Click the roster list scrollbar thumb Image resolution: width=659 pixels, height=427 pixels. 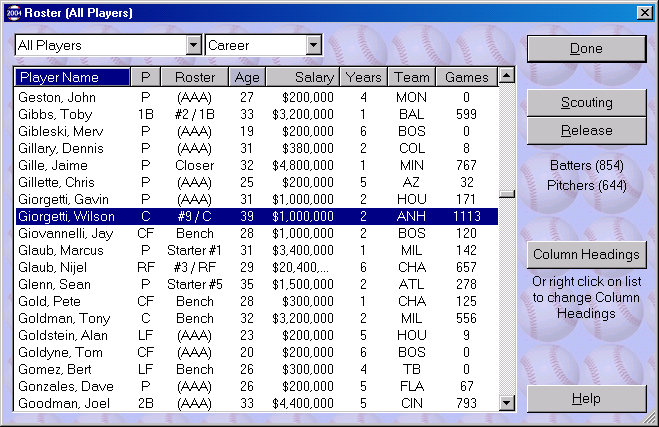coord(507,194)
